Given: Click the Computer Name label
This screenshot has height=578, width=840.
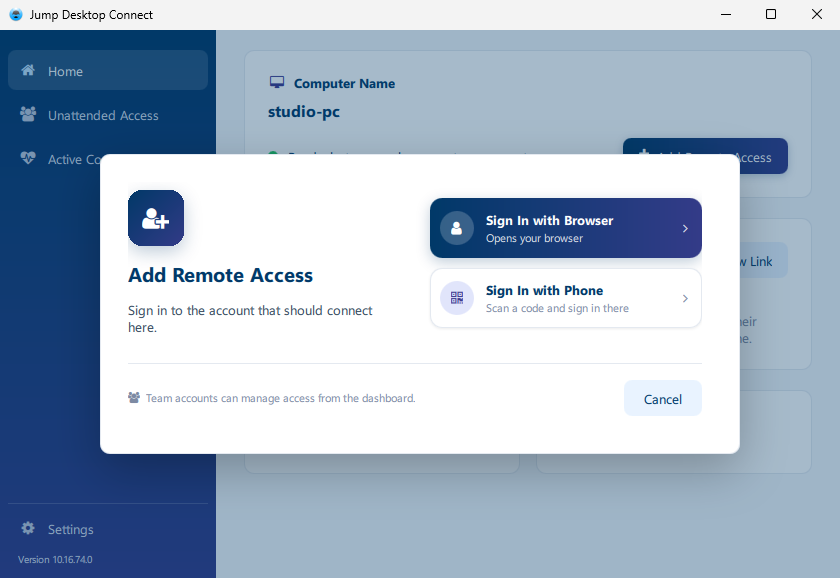Looking at the screenshot, I should [344, 84].
